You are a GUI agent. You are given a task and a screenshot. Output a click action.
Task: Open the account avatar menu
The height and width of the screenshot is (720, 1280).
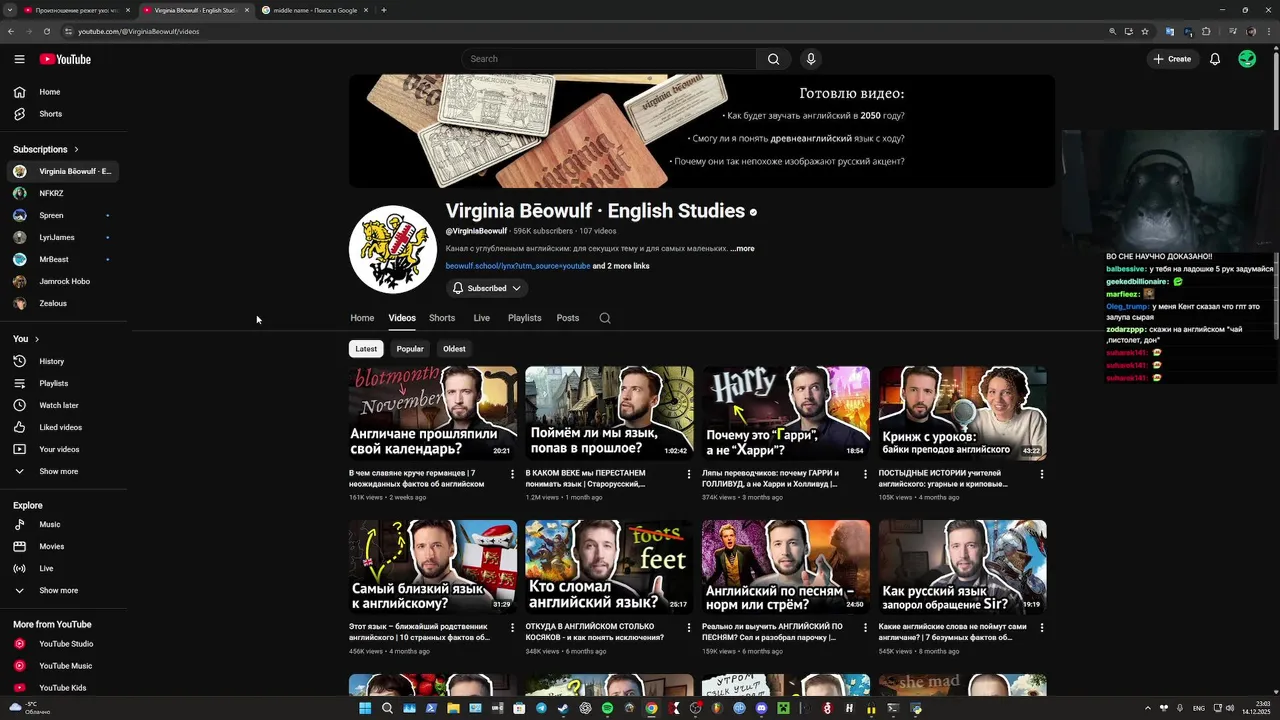point(1247,59)
